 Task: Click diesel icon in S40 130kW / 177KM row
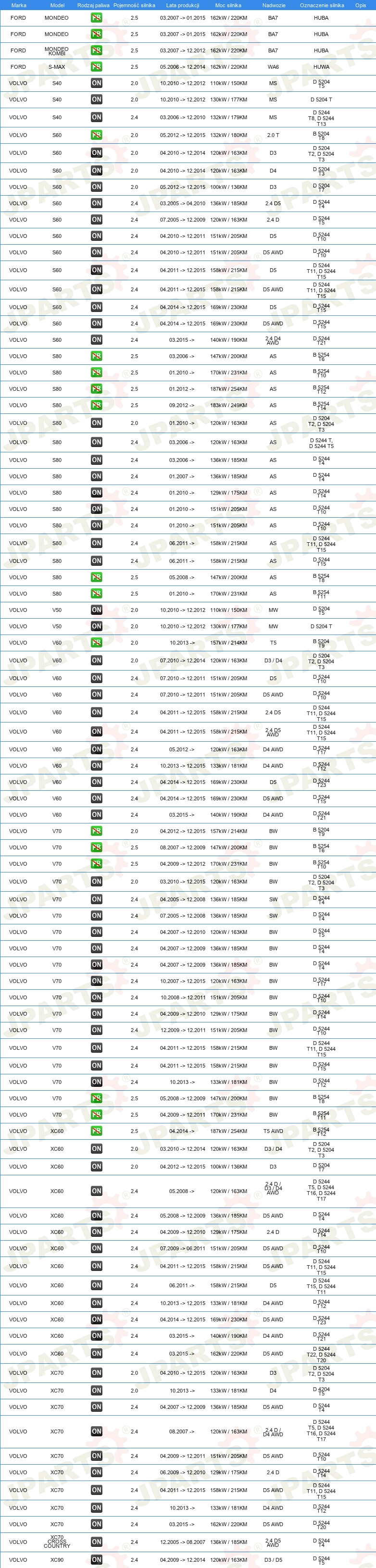click(96, 100)
